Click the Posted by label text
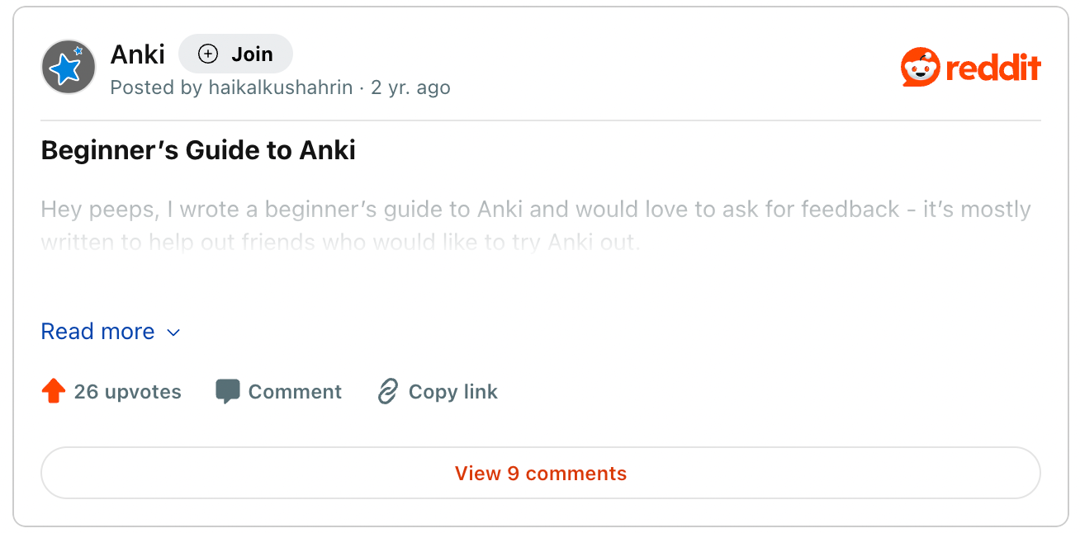The height and width of the screenshot is (533, 1080). [x=156, y=87]
